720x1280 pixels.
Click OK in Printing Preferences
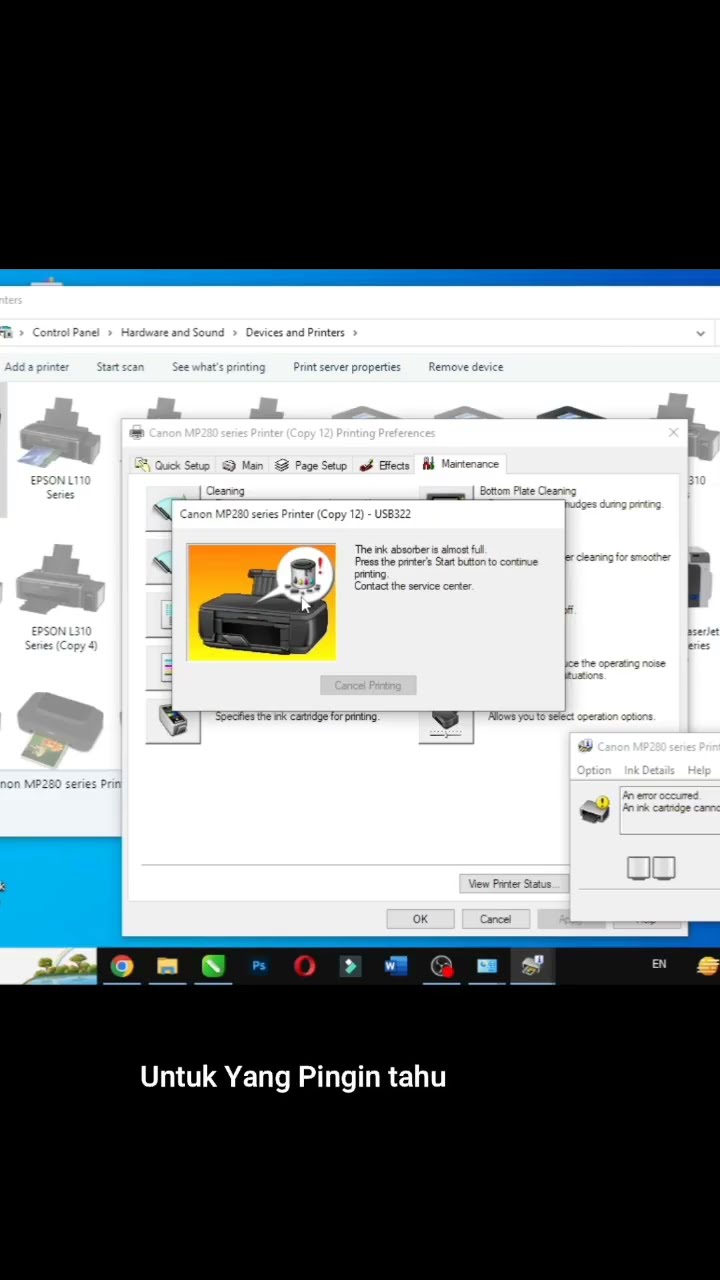coord(420,919)
